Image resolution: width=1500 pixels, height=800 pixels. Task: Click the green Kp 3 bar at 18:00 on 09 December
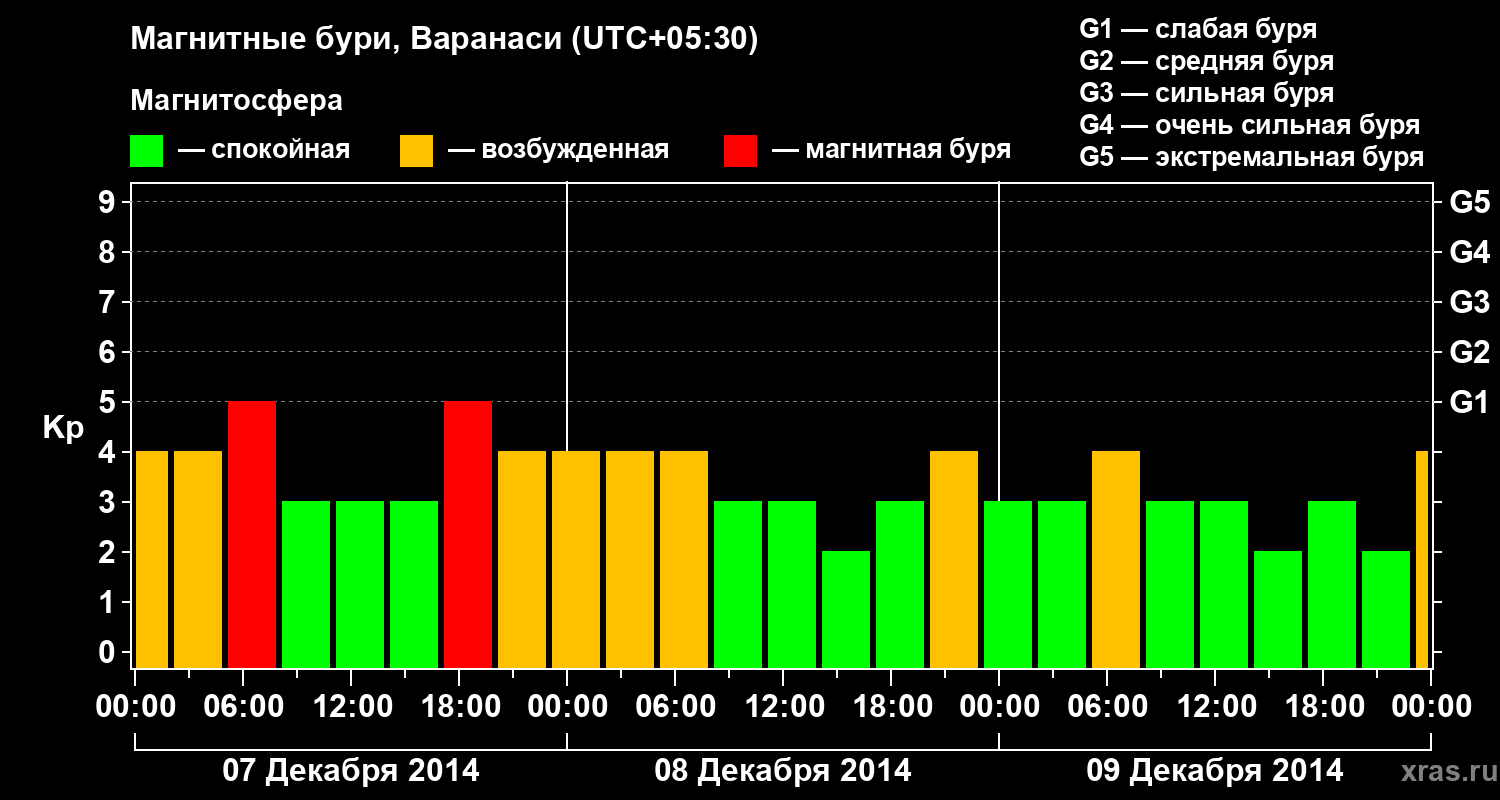(1332, 585)
